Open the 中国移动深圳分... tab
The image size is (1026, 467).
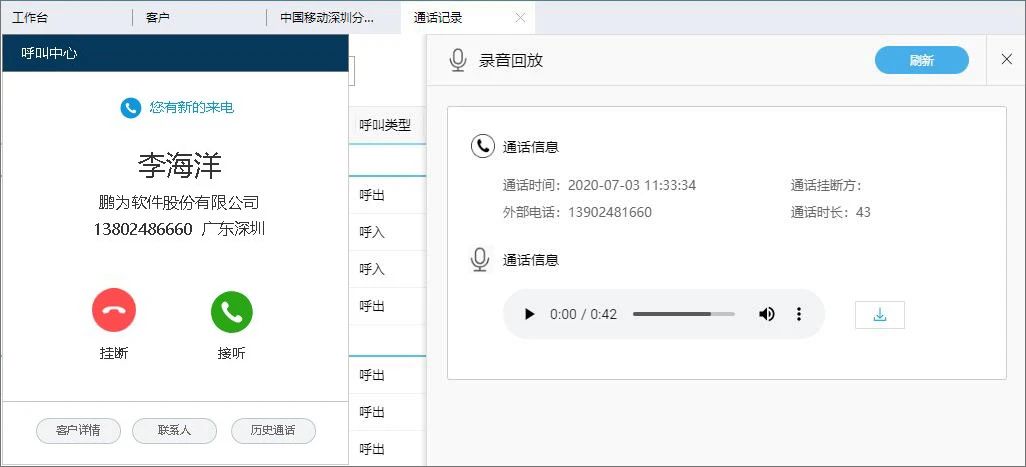pos(326,18)
